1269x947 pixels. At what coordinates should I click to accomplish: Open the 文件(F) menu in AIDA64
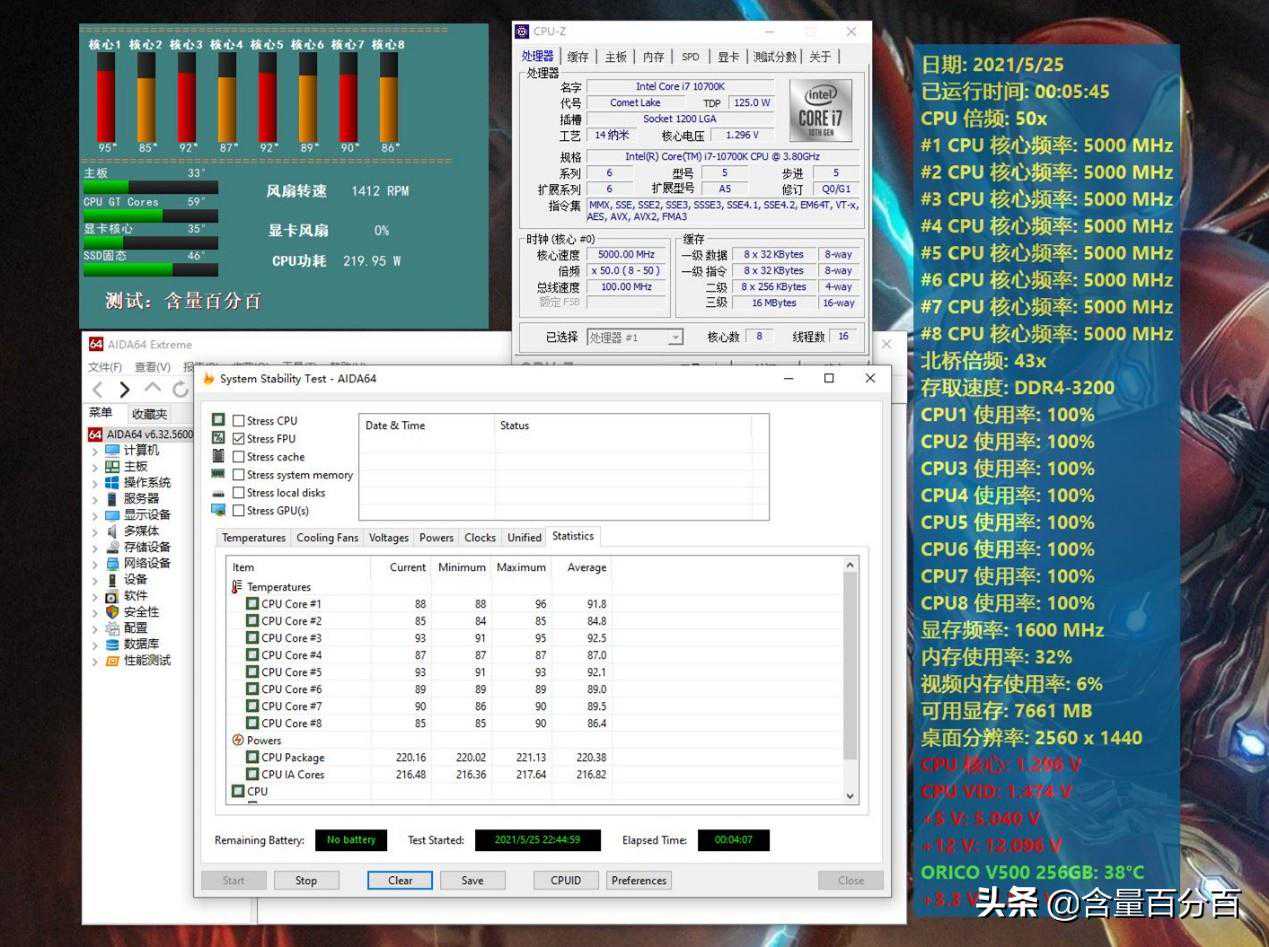(105, 367)
